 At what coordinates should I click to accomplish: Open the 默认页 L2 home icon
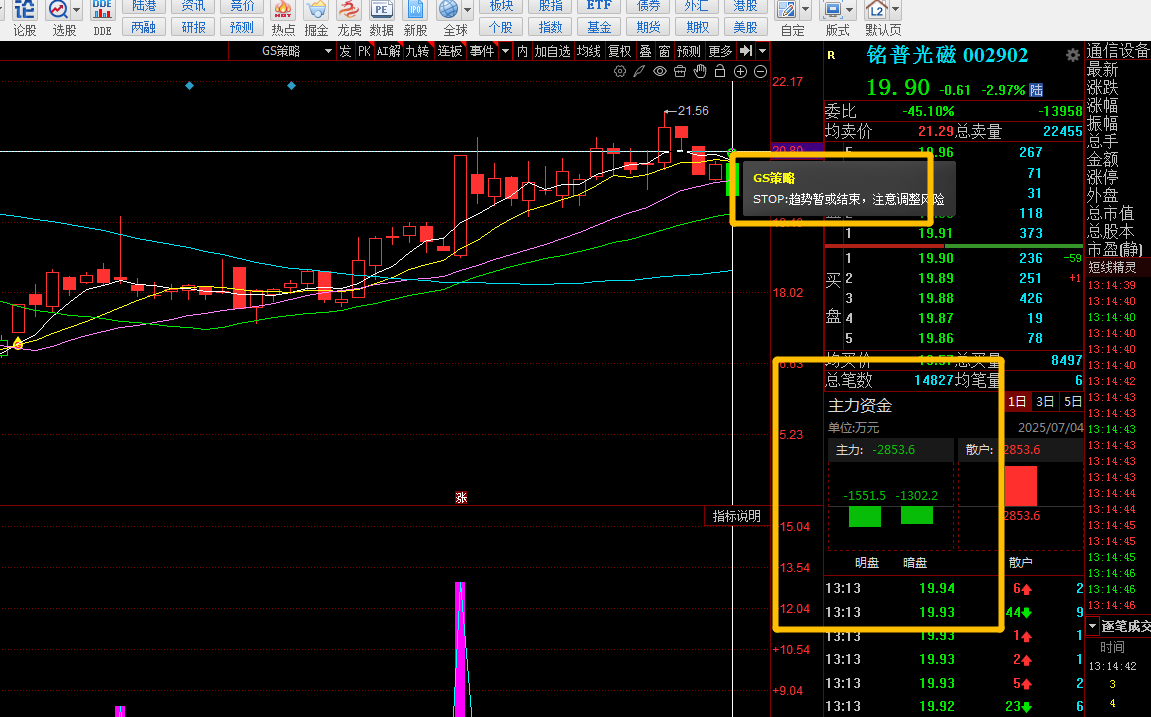pos(876,10)
